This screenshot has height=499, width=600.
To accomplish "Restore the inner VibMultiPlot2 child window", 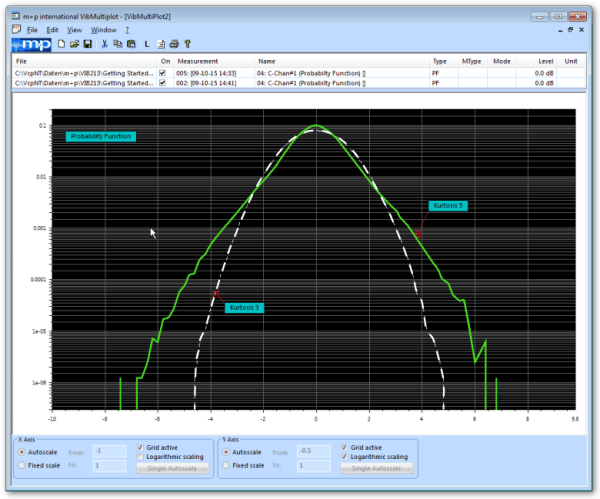I will coord(571,30).
